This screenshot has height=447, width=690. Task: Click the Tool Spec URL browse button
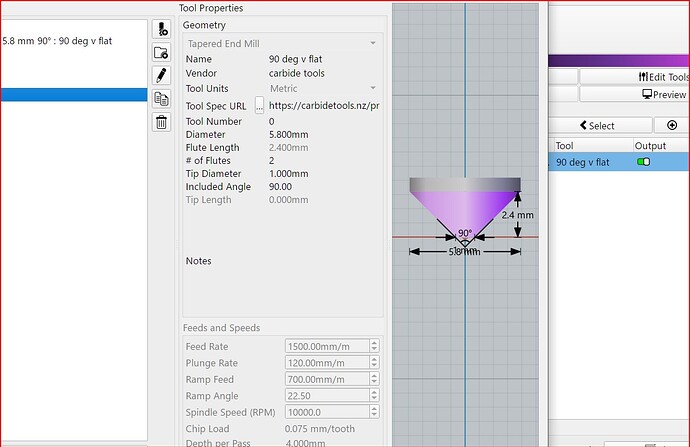(x=260, y=106)
